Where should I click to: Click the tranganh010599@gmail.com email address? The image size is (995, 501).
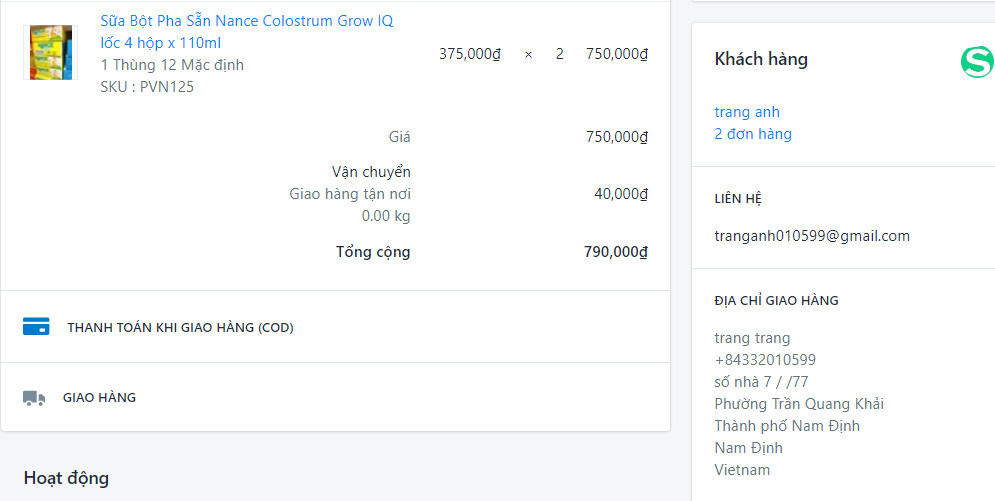click(x=812, y=236)
